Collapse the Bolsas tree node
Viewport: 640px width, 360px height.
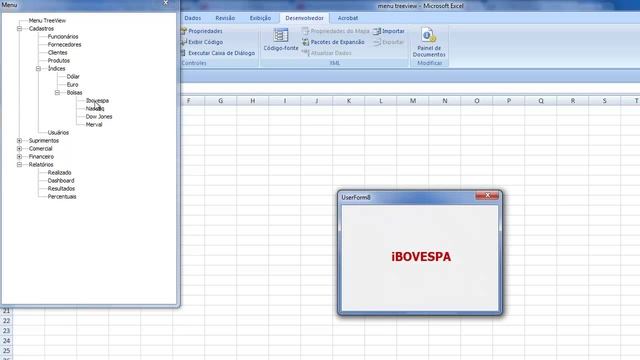pos(57,93)
